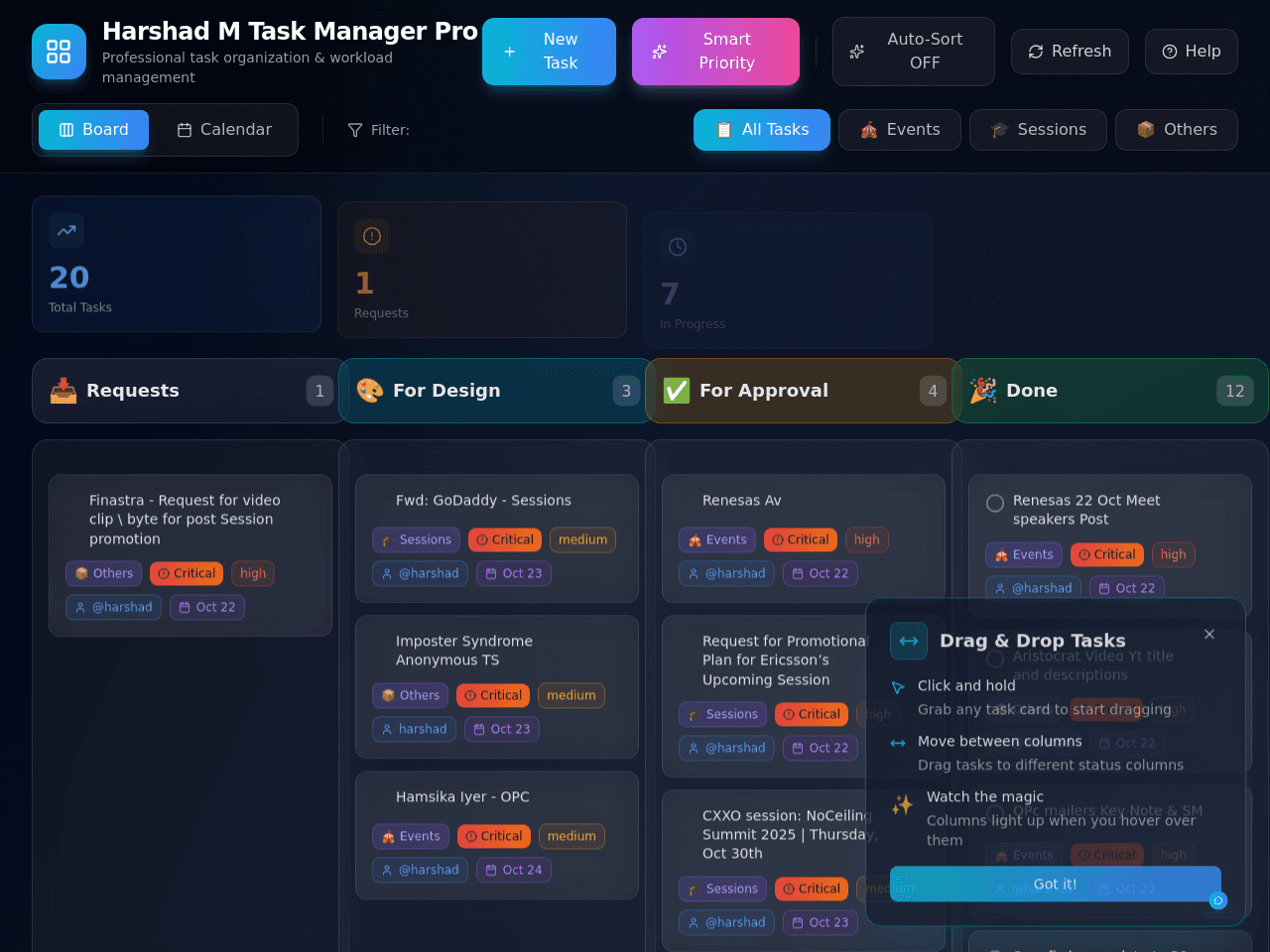Viewport: 1270px width, 952px height.
Task: Click the For Approval checkmark icon
Action: tap(677, 391)
